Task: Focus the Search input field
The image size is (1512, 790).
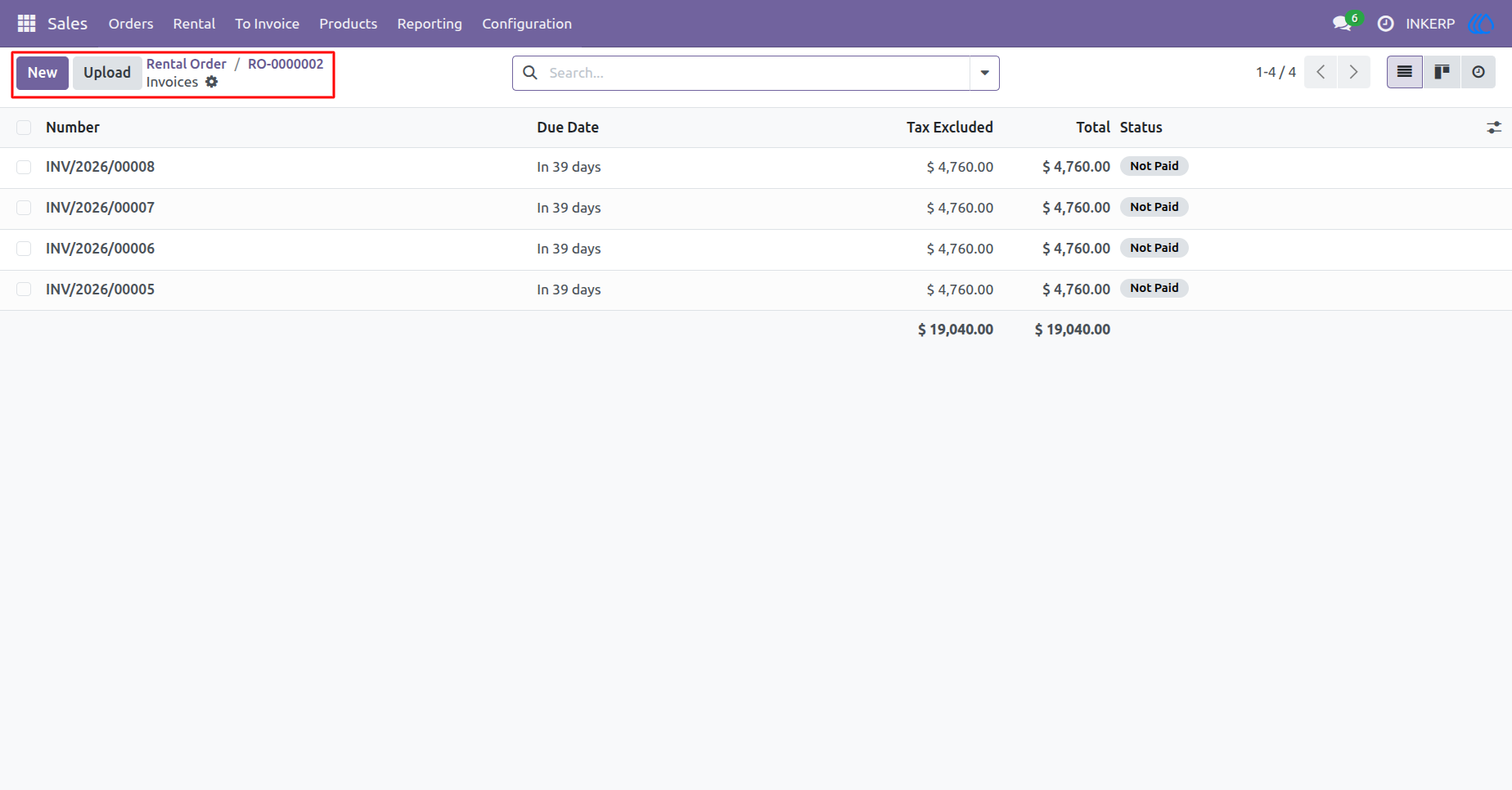Action: pyautogui.click(x=756, y=73)
